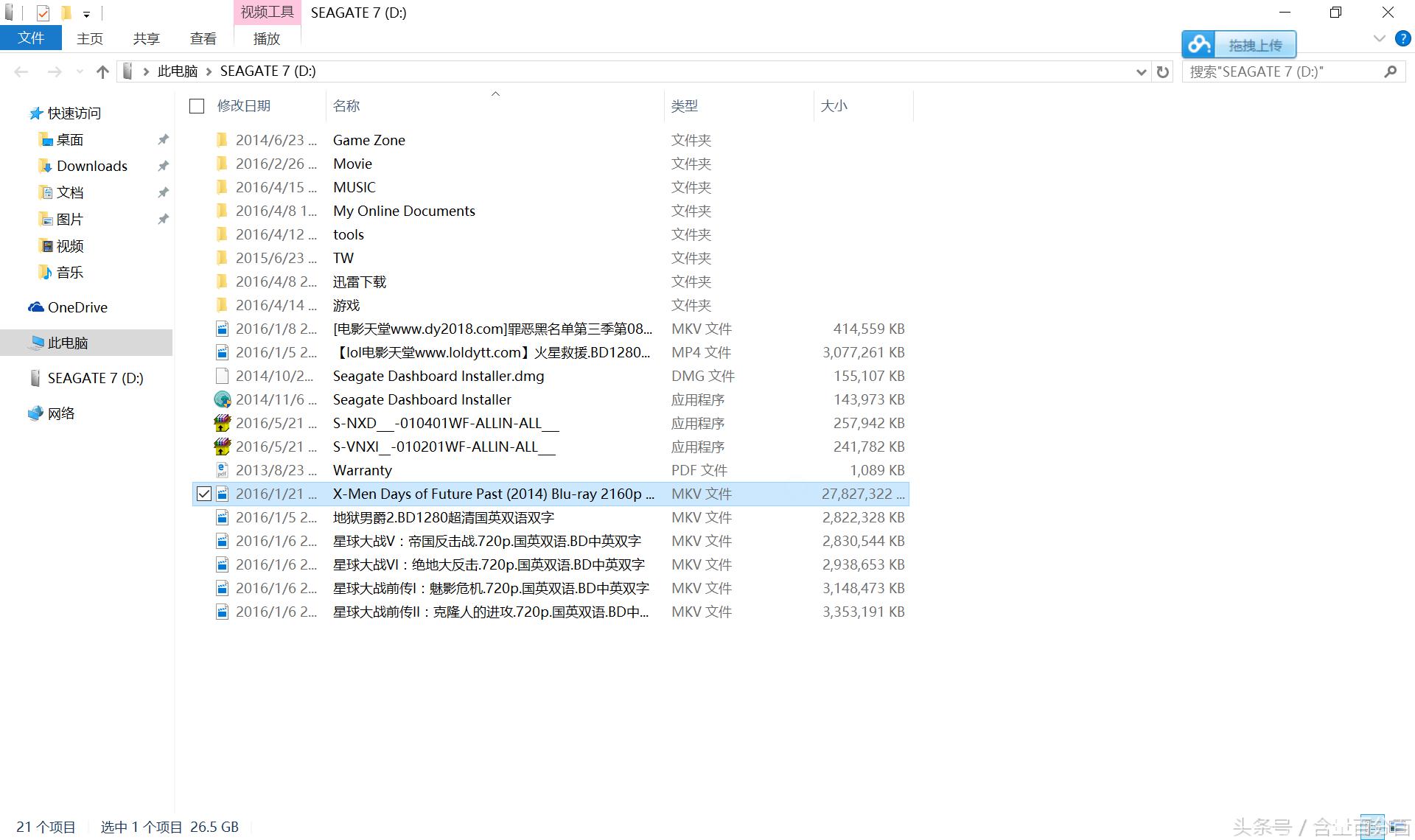Image resolution: width=1415 pixels, height=840 pixels.
Task: Click the cloud drag-upload icon
Action: pyautogui.click(x=1198, y=45)
